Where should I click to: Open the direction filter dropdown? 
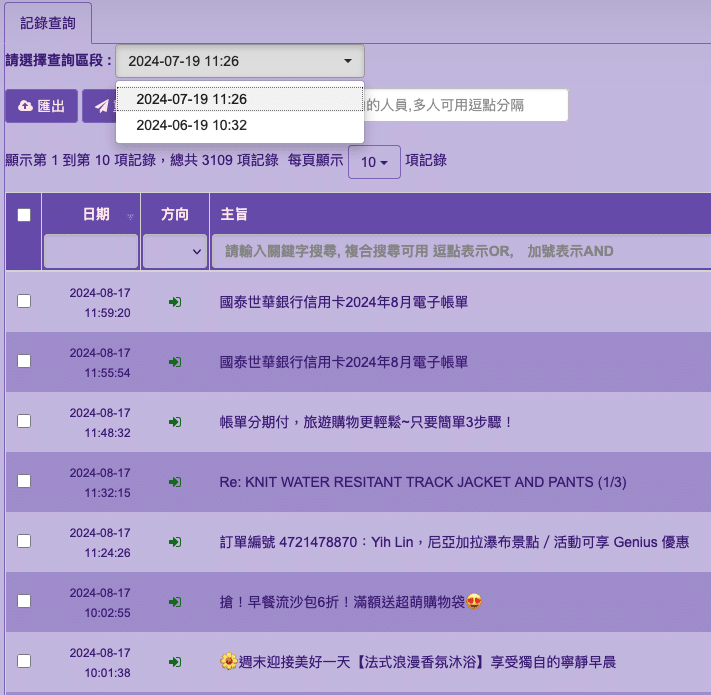click(x=175, y=251)
